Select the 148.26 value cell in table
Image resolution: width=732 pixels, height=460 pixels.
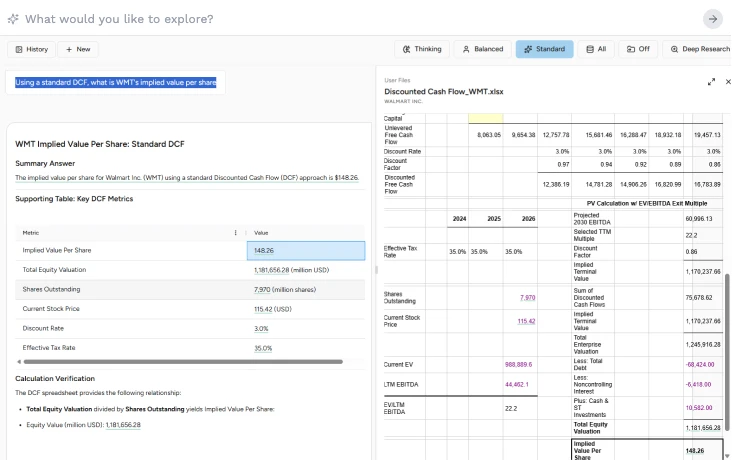306,251
